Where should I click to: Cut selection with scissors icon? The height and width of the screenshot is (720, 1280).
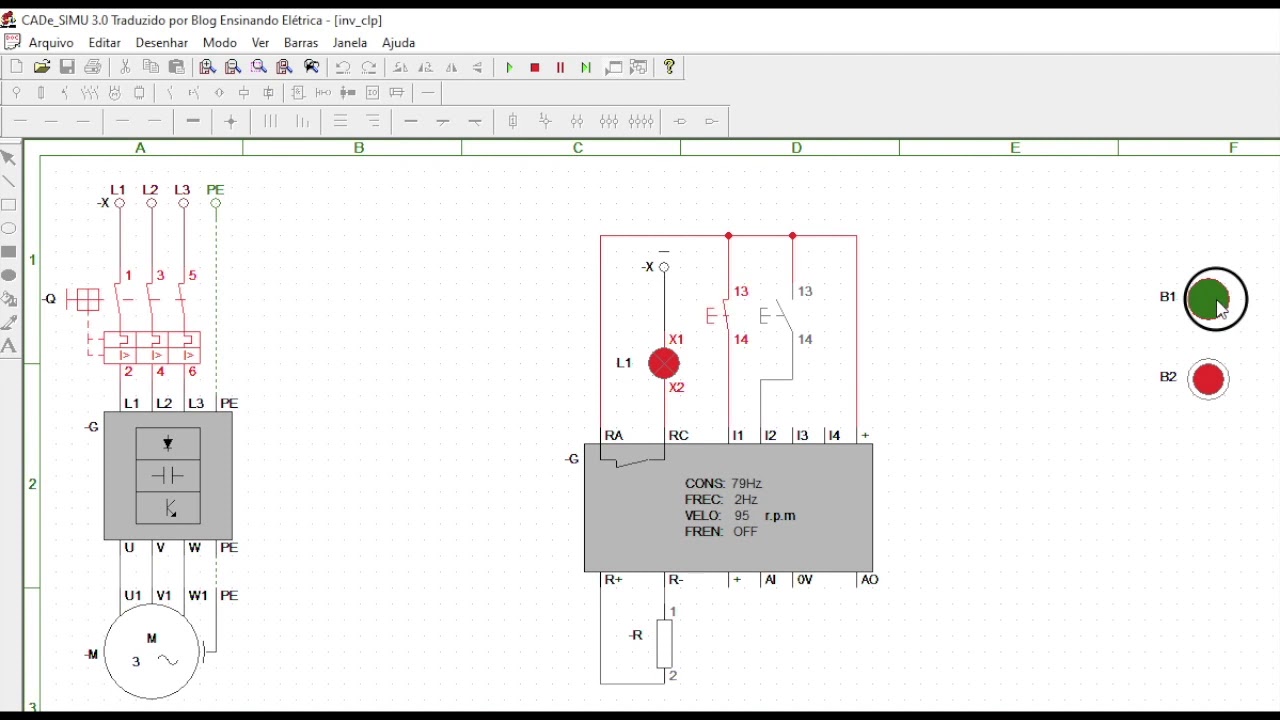coord(126,67)
